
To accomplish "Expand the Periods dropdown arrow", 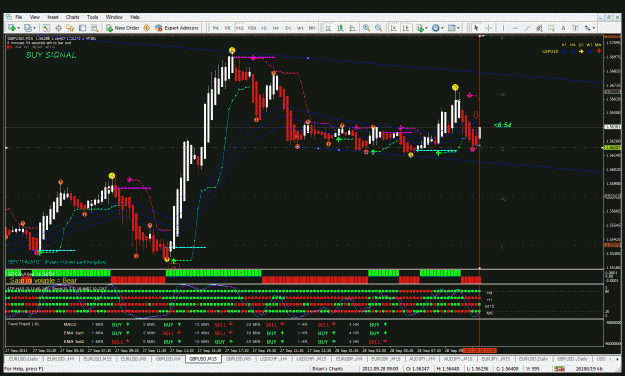I will point(442,28).
